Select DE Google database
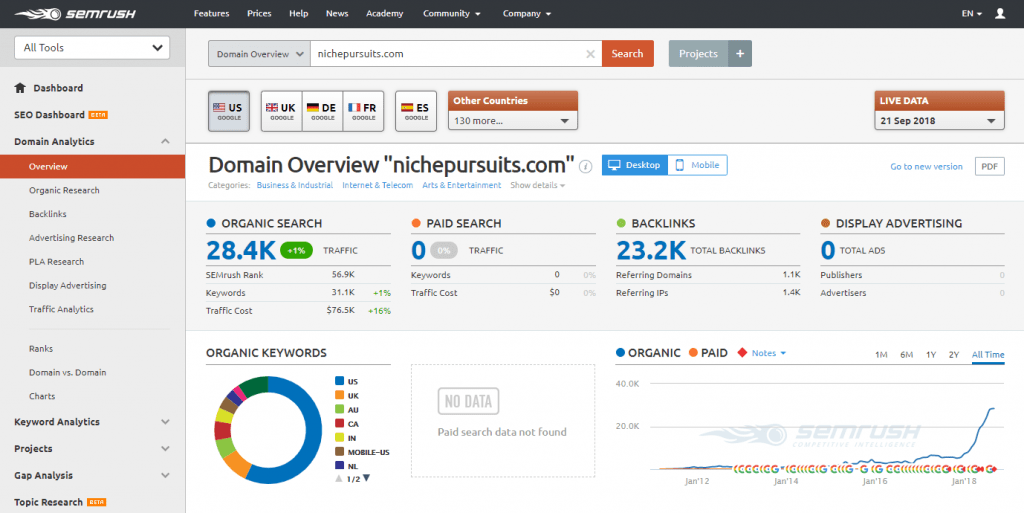1024x513 pixels. pos(322,111)
